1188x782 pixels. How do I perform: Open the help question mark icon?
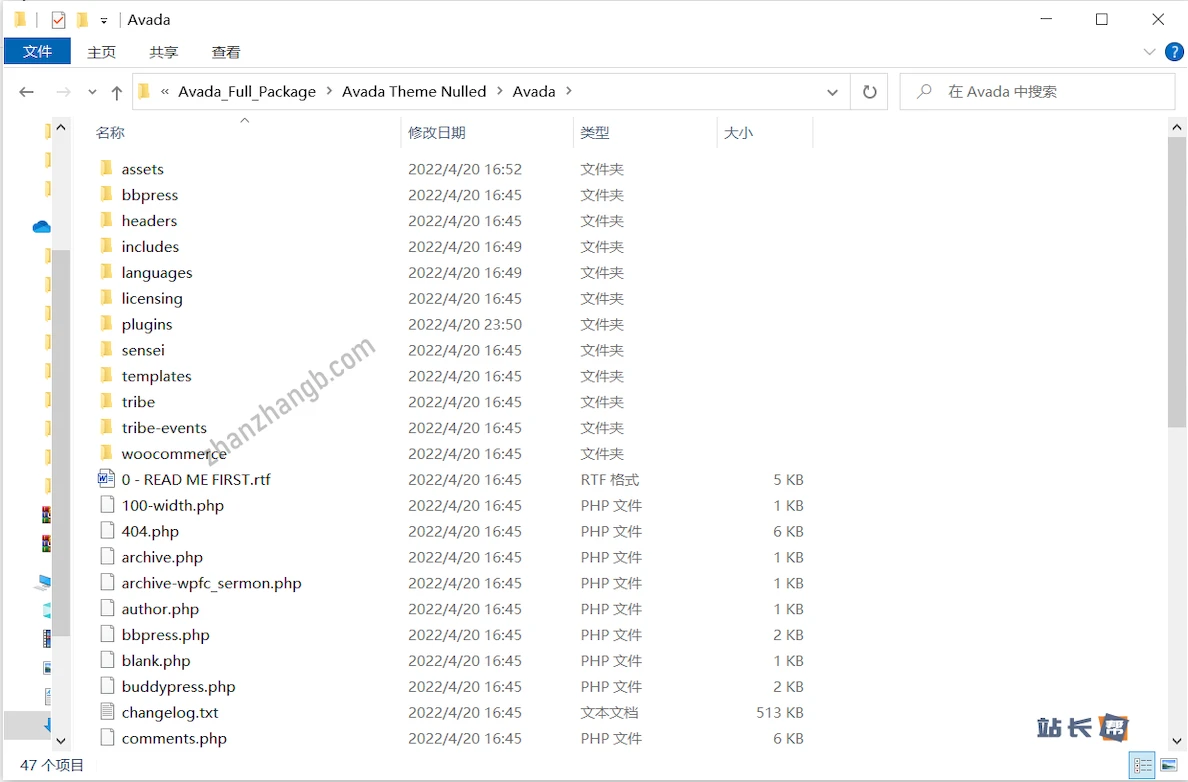coord(1174,52)
